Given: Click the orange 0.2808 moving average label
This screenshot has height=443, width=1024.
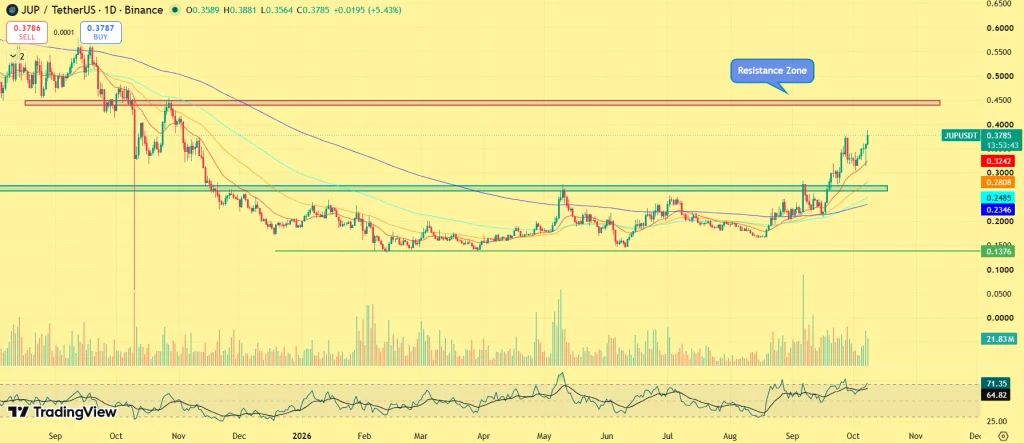Looking at the screenshot, I should [997, 182].
